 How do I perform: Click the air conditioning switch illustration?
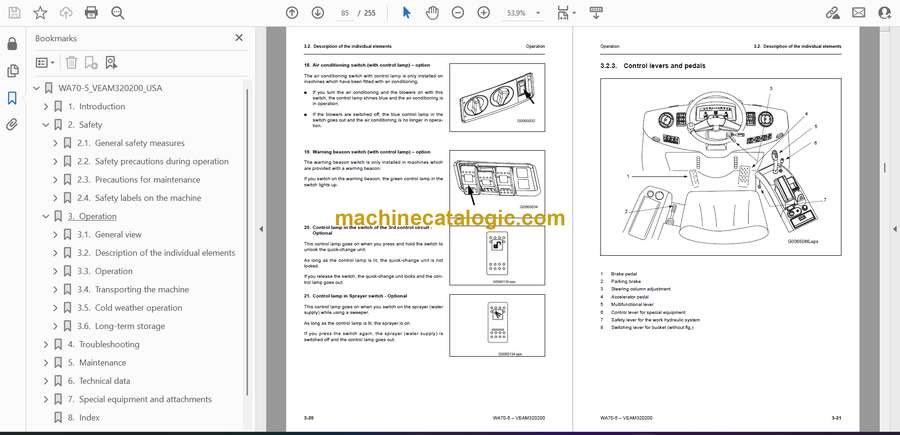[x=497, y=97]
